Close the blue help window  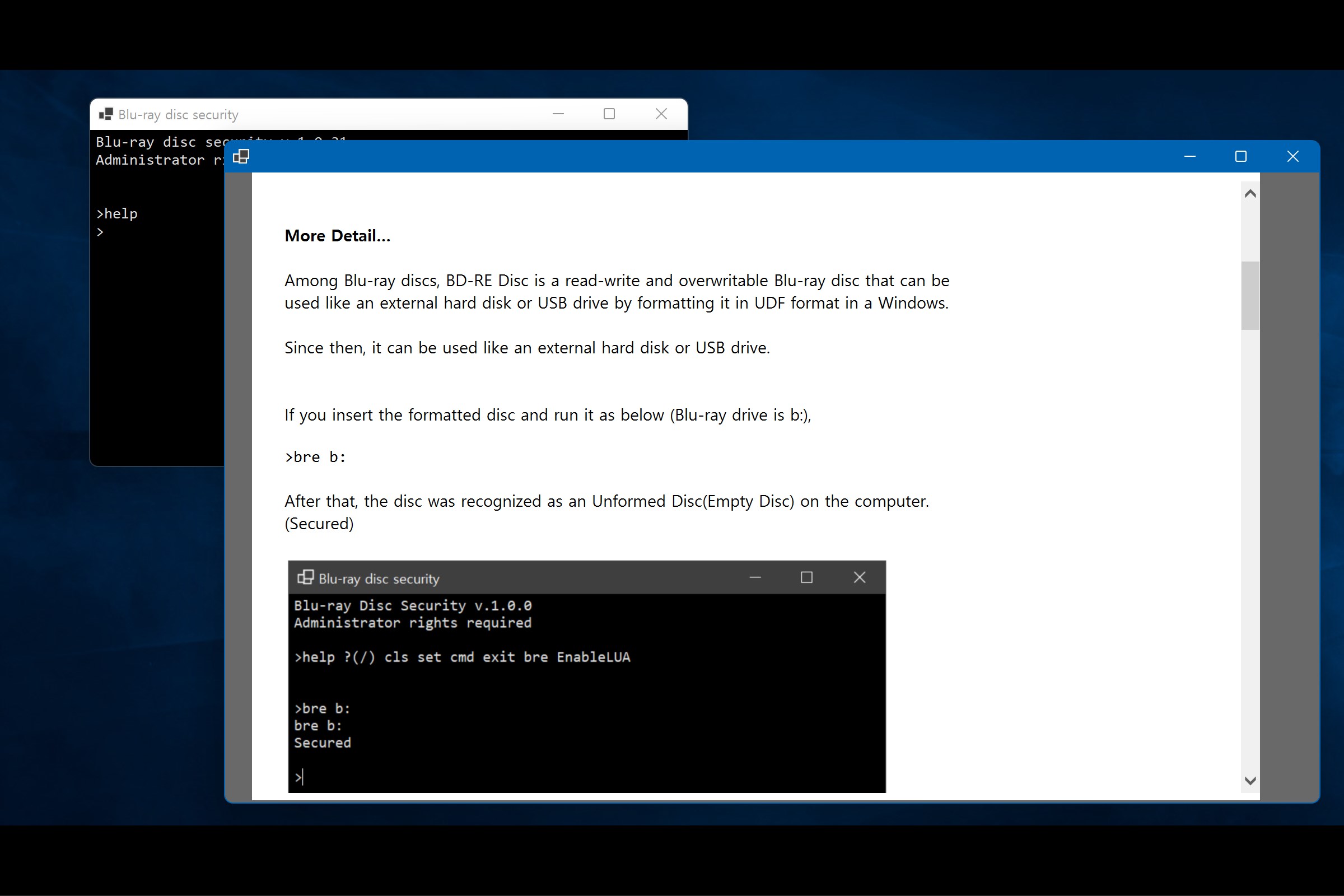click(x=1292, y=156)
